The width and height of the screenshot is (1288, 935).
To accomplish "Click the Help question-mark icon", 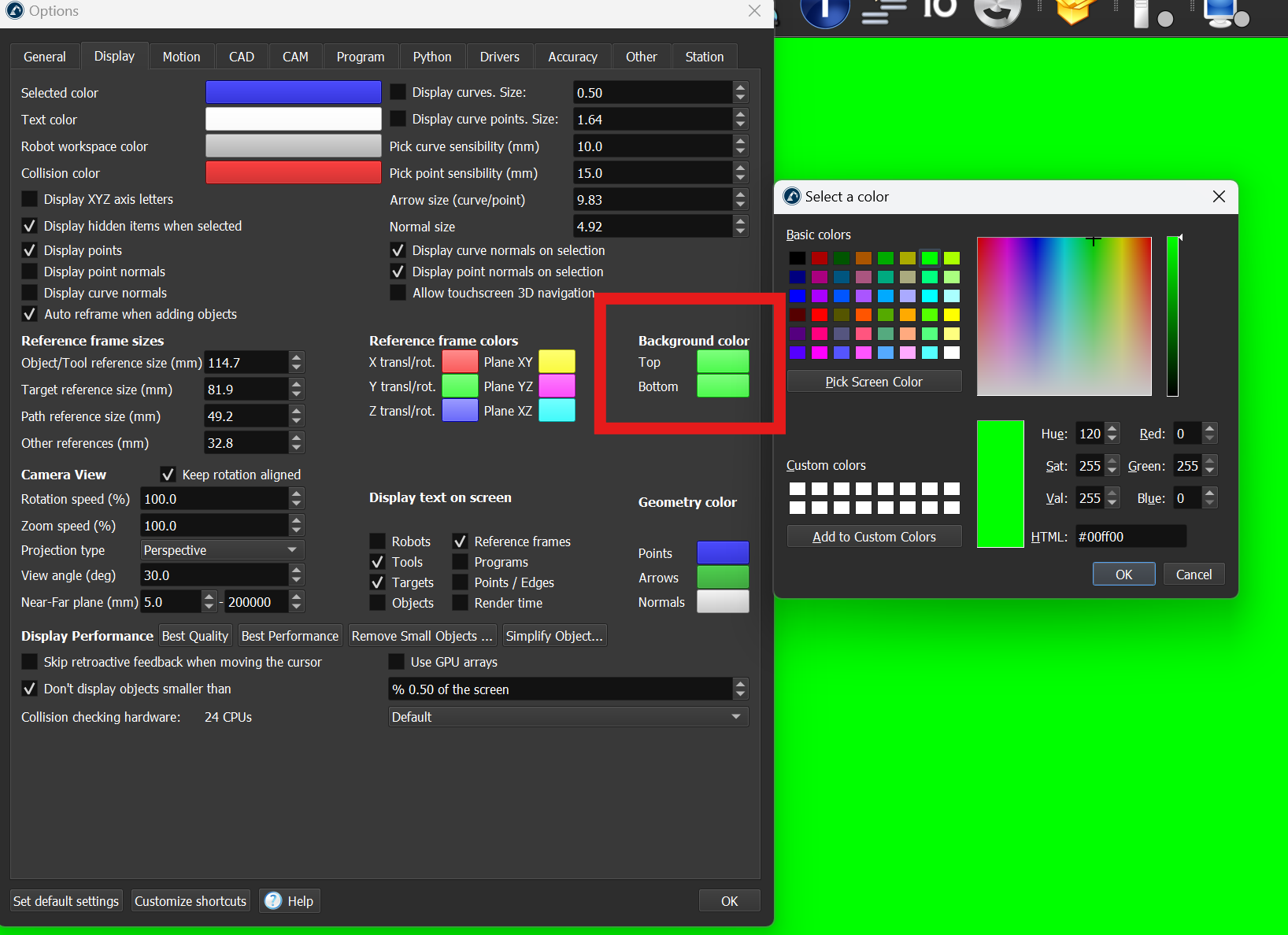I will tap(273, 900).
